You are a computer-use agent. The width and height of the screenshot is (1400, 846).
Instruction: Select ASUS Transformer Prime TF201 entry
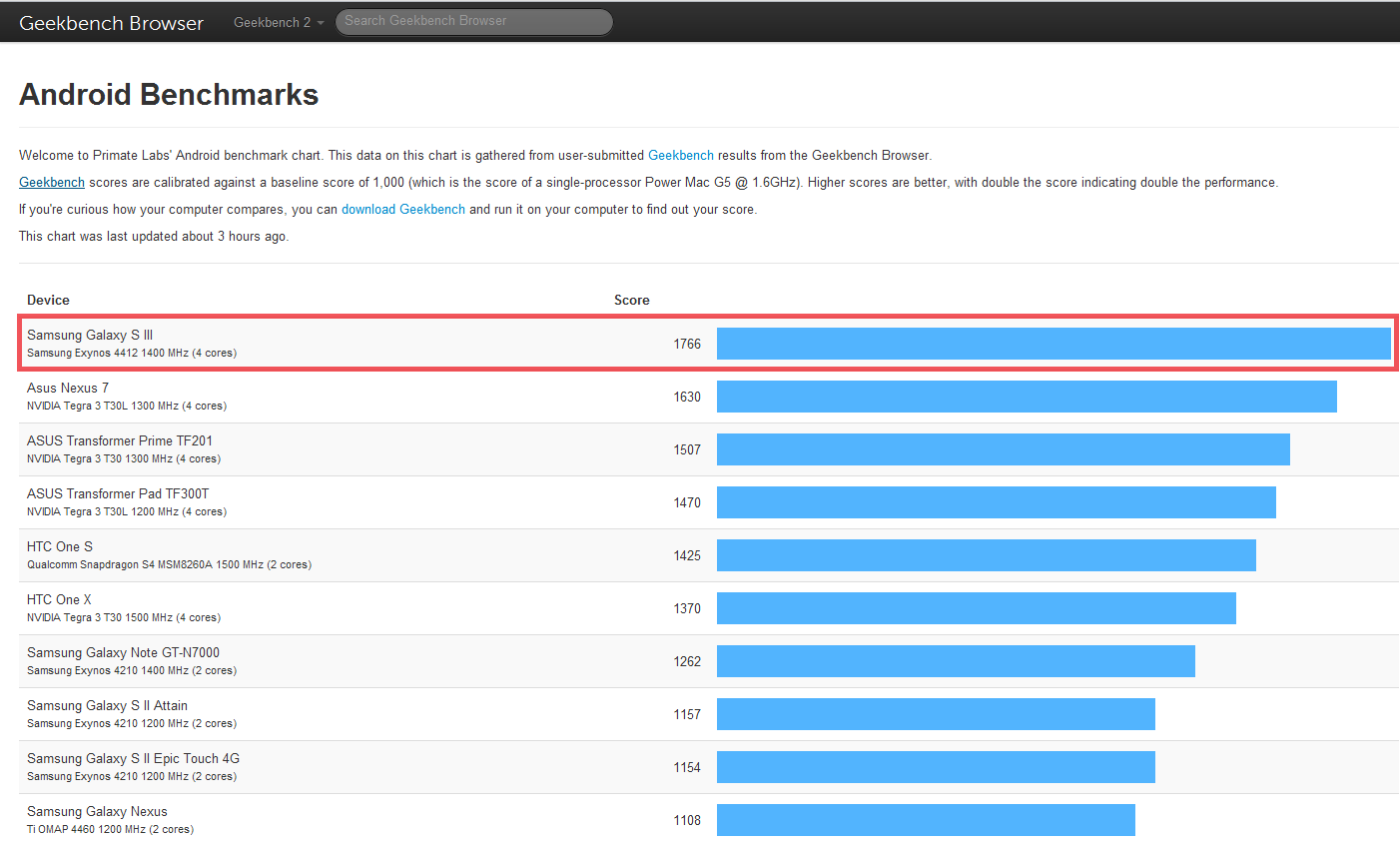(x=120, y=440)
